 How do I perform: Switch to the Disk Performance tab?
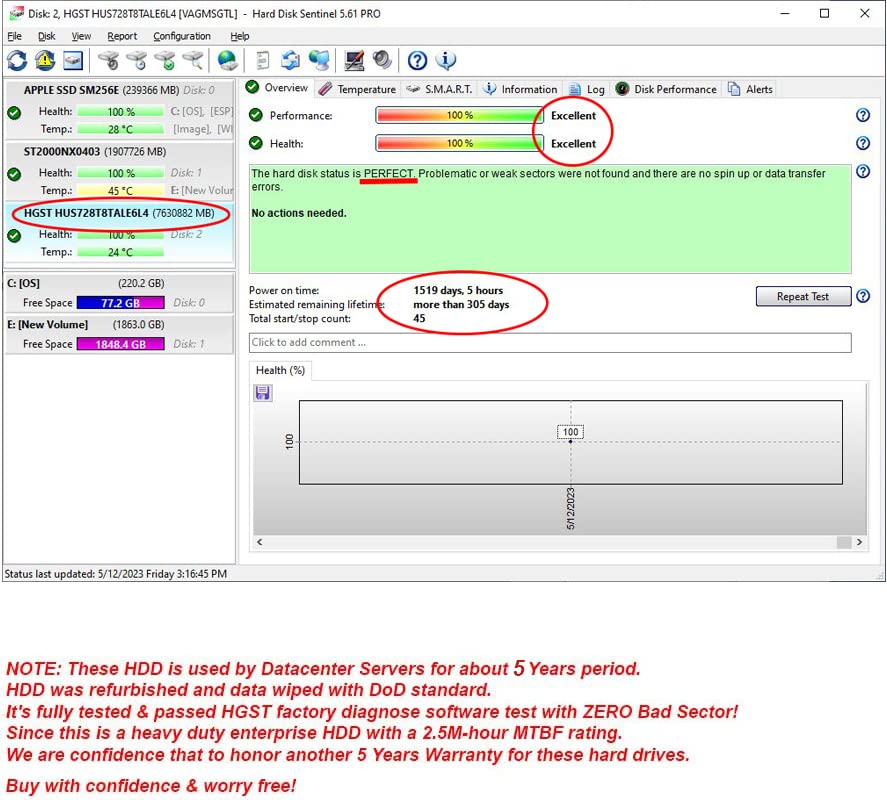[x=666, y=89]
